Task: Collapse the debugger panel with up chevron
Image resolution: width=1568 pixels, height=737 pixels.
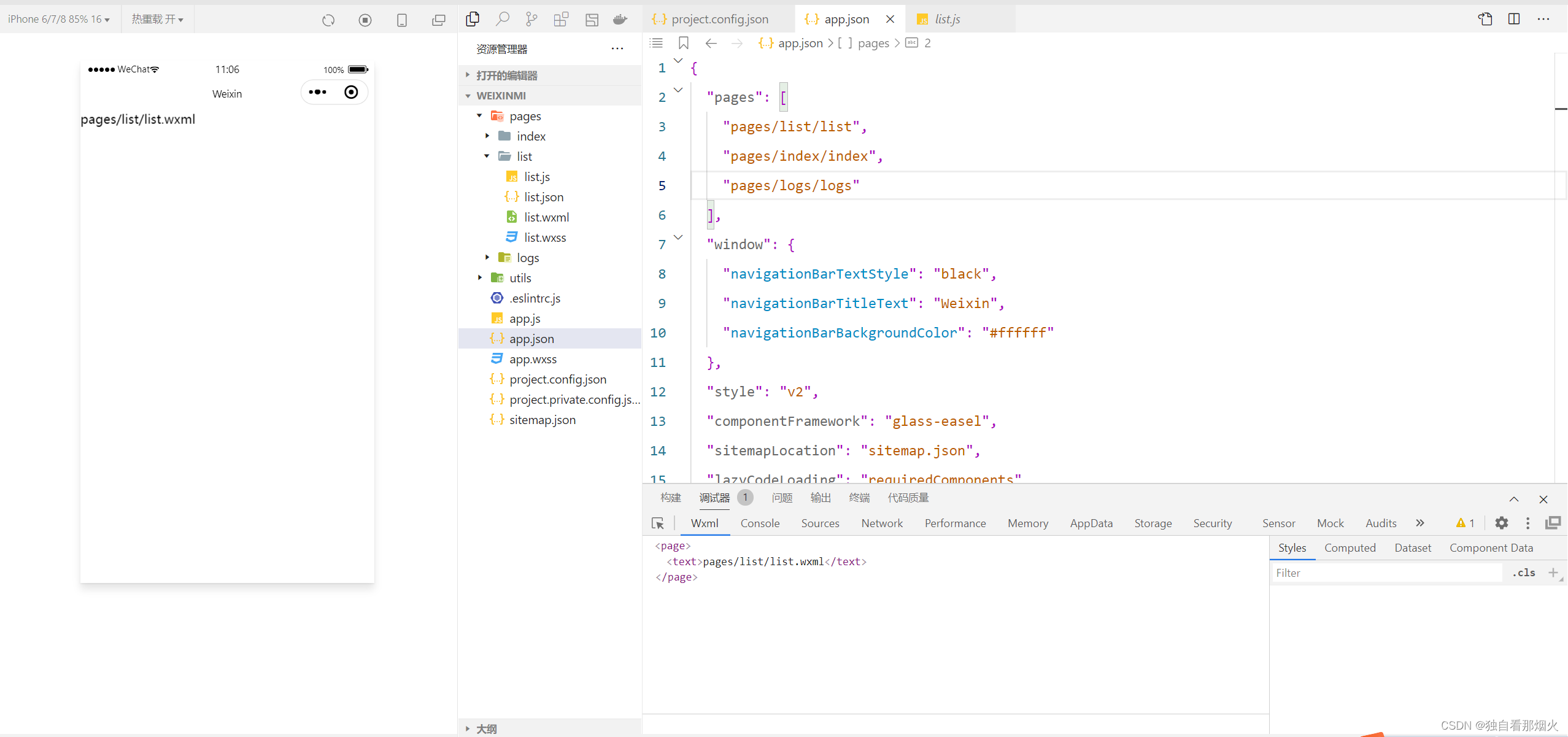Action: (1514, 499)
